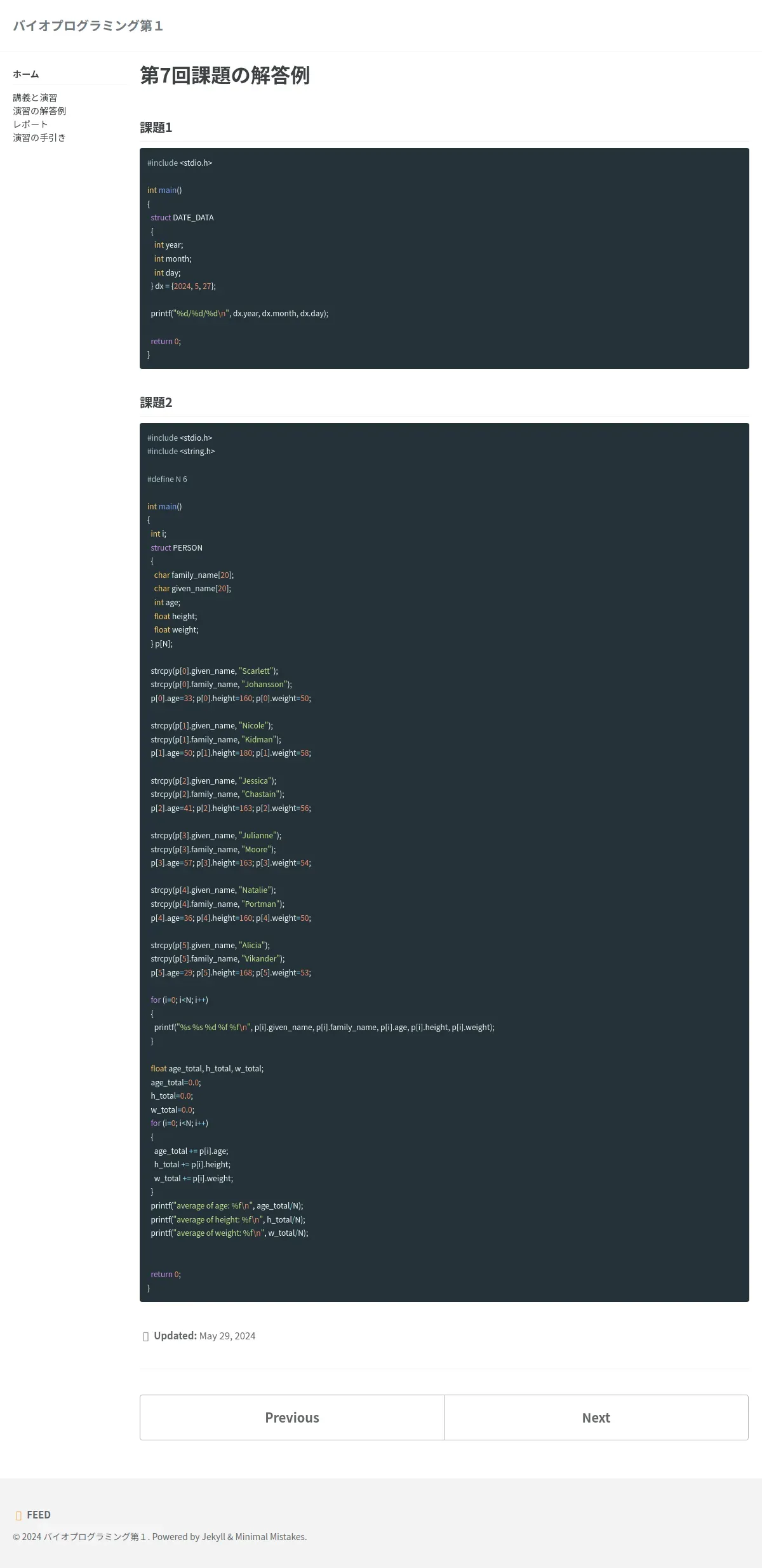Click inside the 課題1 code block
762x1568 pixels.
tap(444, 258)
